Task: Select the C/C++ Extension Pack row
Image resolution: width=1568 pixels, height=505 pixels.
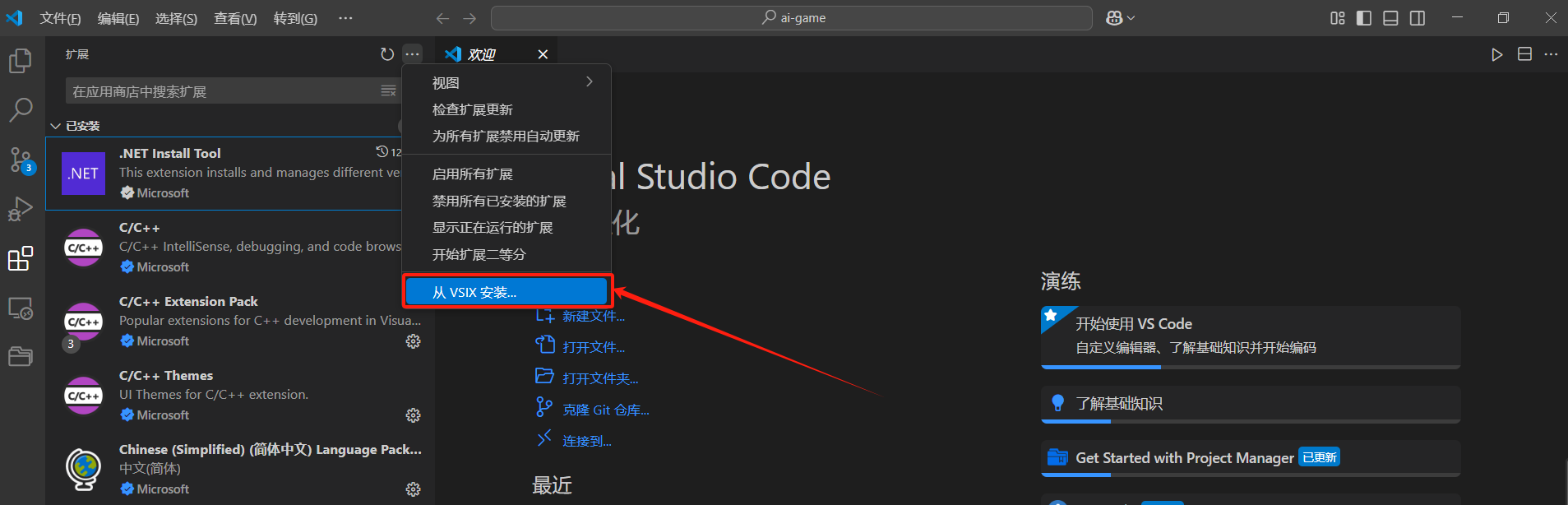Action: click(239, 322)
